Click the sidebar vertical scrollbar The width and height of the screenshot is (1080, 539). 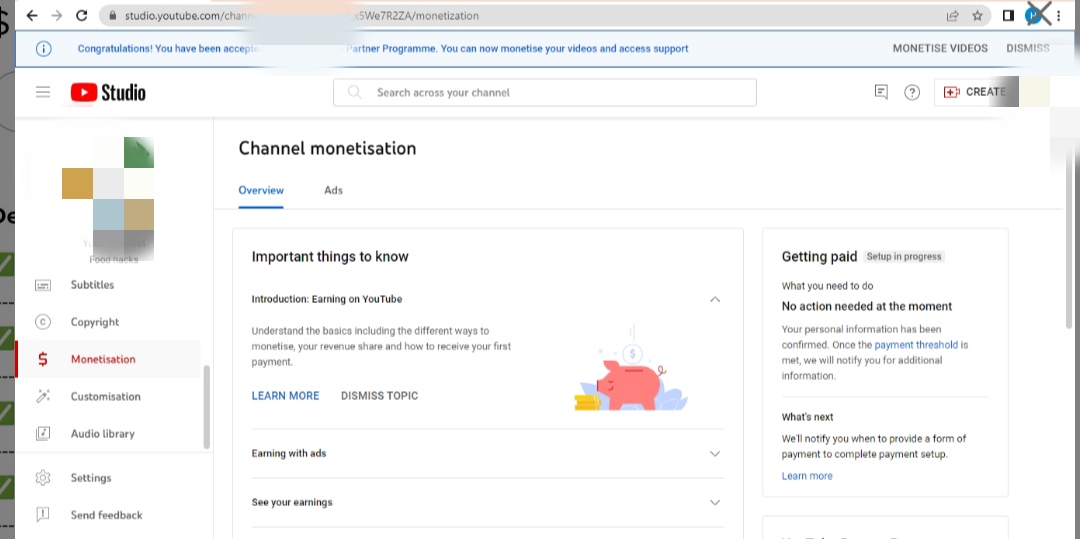point(207,407)
